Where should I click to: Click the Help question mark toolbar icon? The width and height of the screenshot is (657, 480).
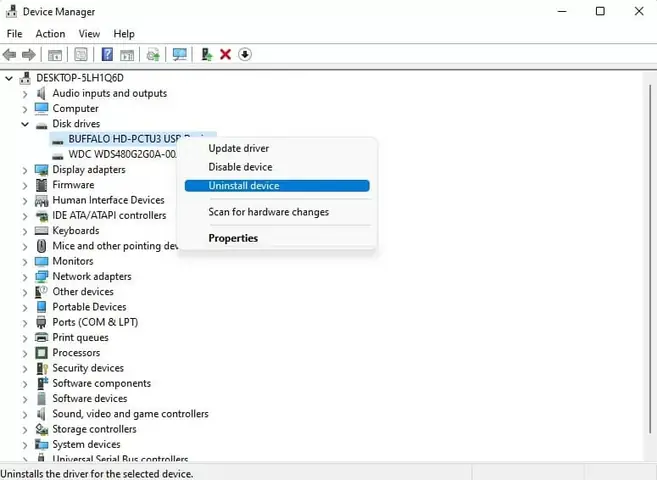tap(107, 54)
